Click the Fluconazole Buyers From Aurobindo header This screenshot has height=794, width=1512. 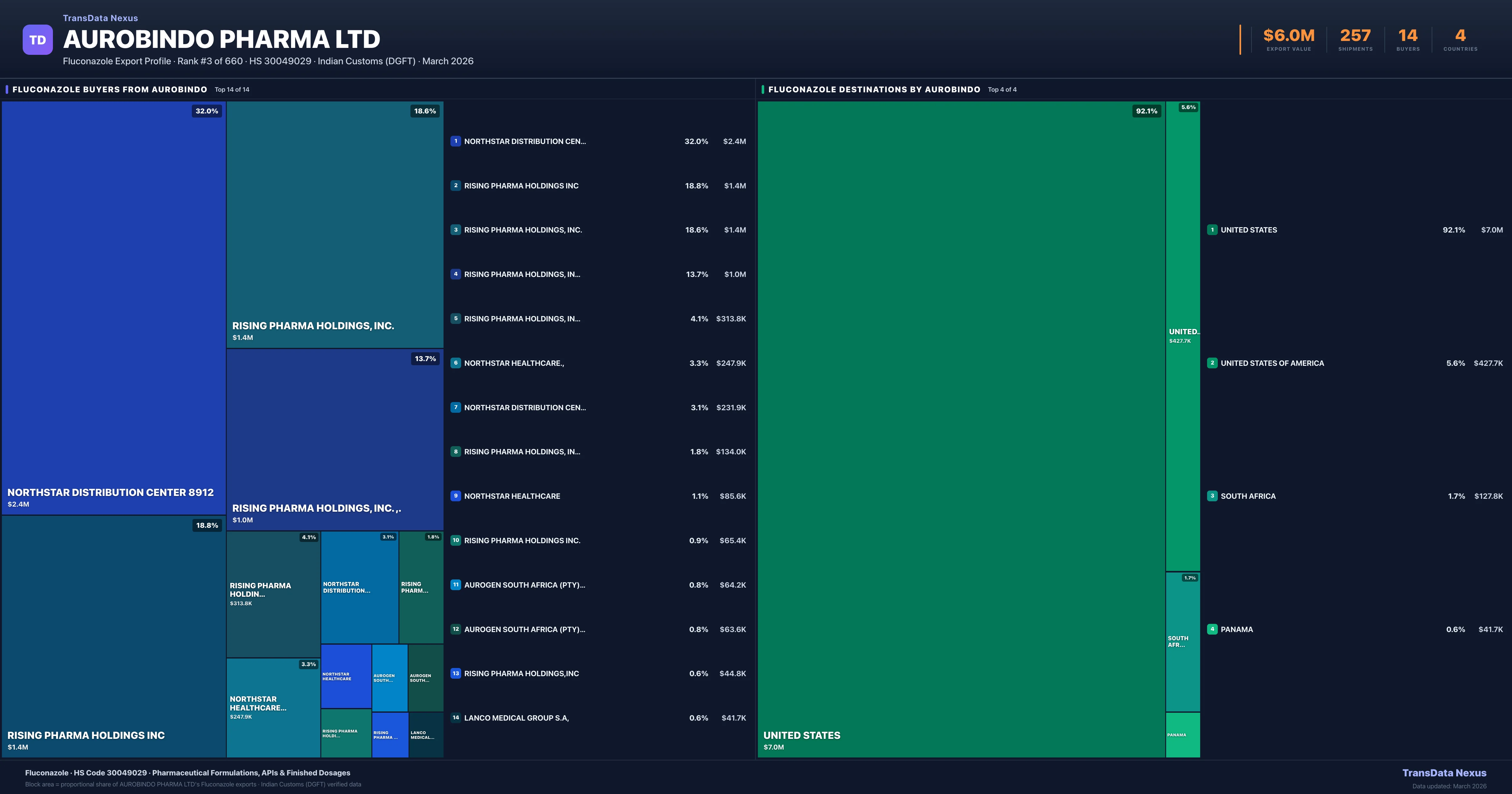(110, 89)
